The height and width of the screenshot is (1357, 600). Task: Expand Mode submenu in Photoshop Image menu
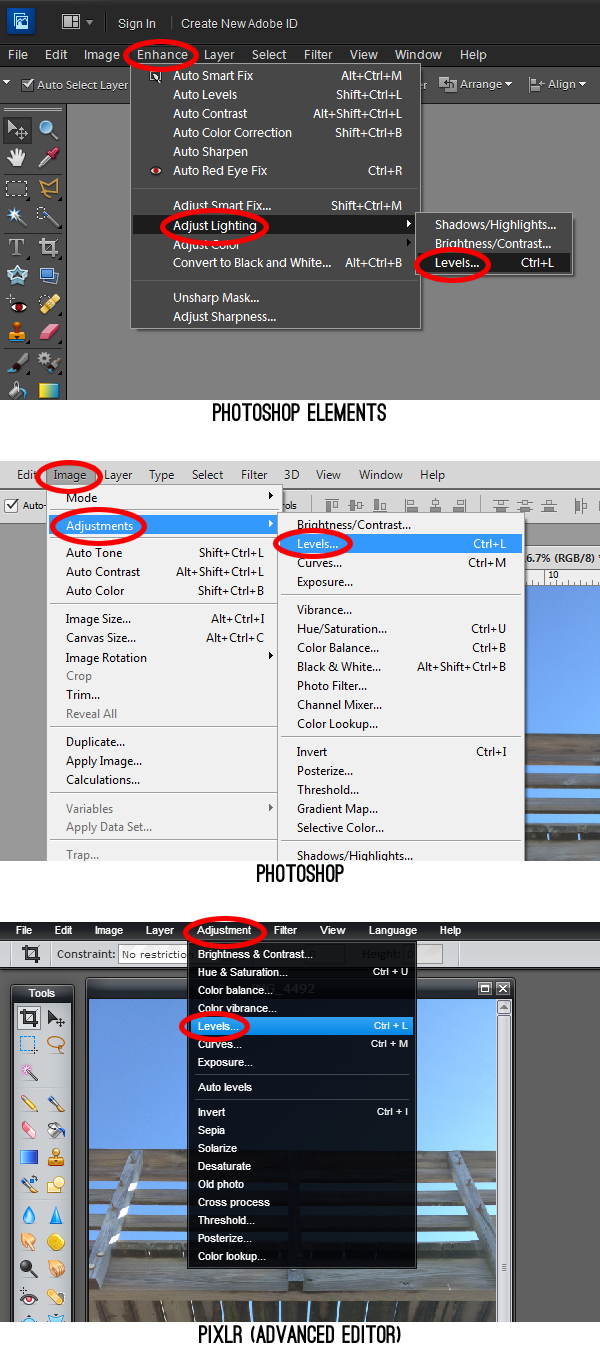point(163,497)
